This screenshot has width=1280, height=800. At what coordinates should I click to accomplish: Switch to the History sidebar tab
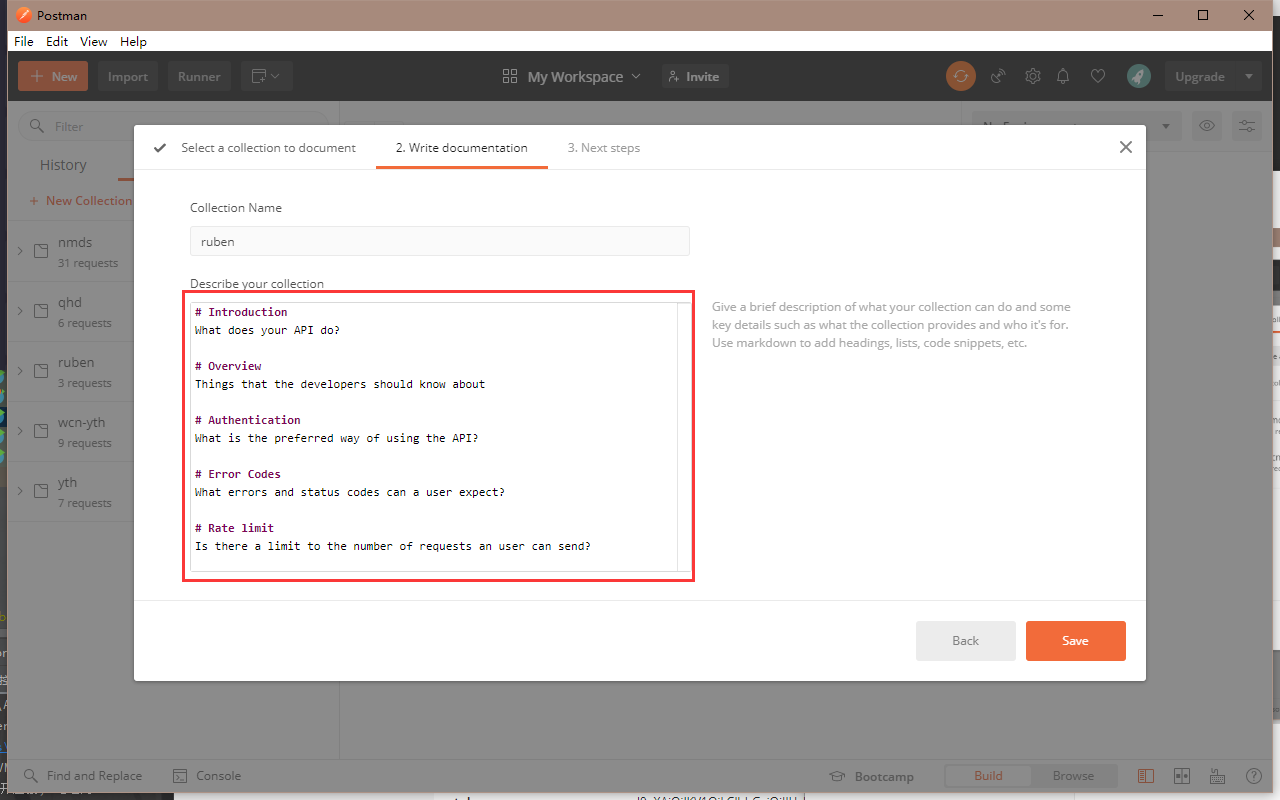pos(63,165)
